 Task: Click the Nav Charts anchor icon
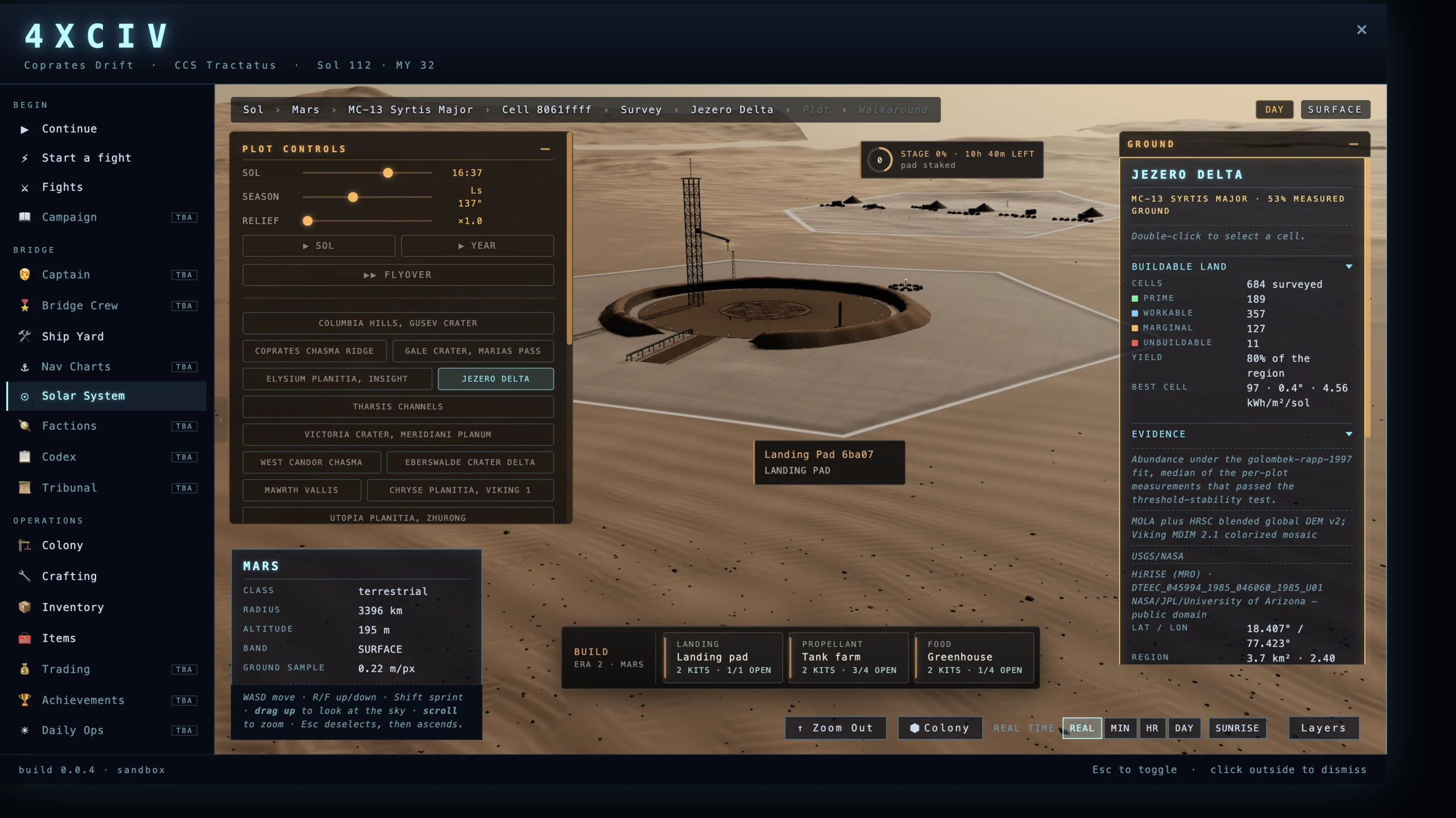coord(24,367)
